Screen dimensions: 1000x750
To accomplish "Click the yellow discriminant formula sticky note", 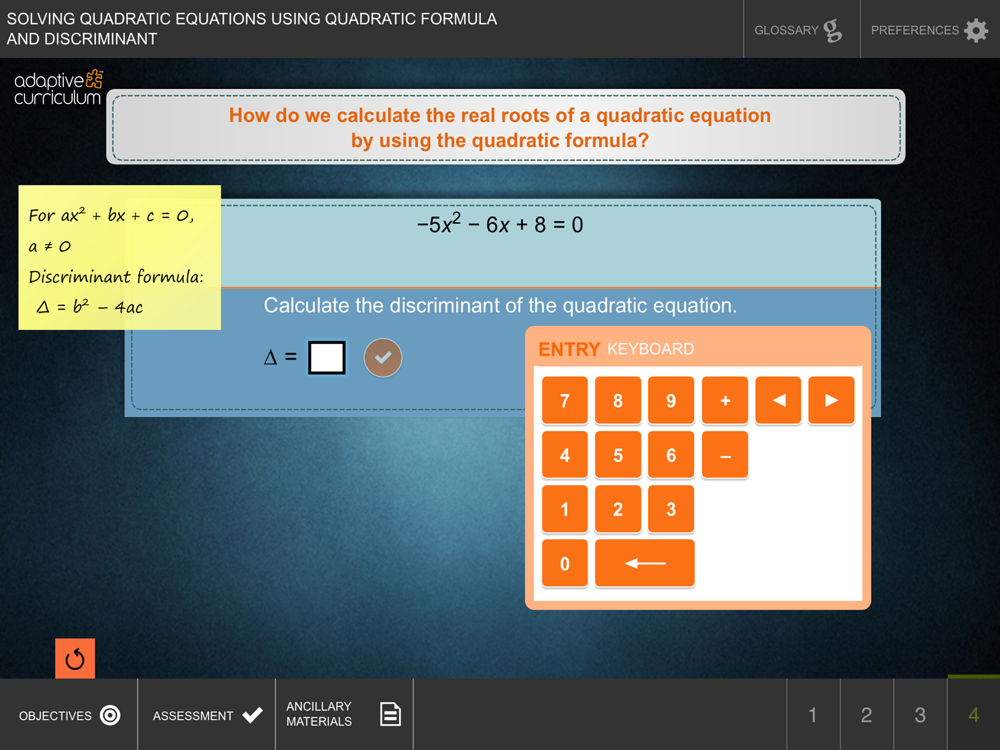I will coord(120,258).
